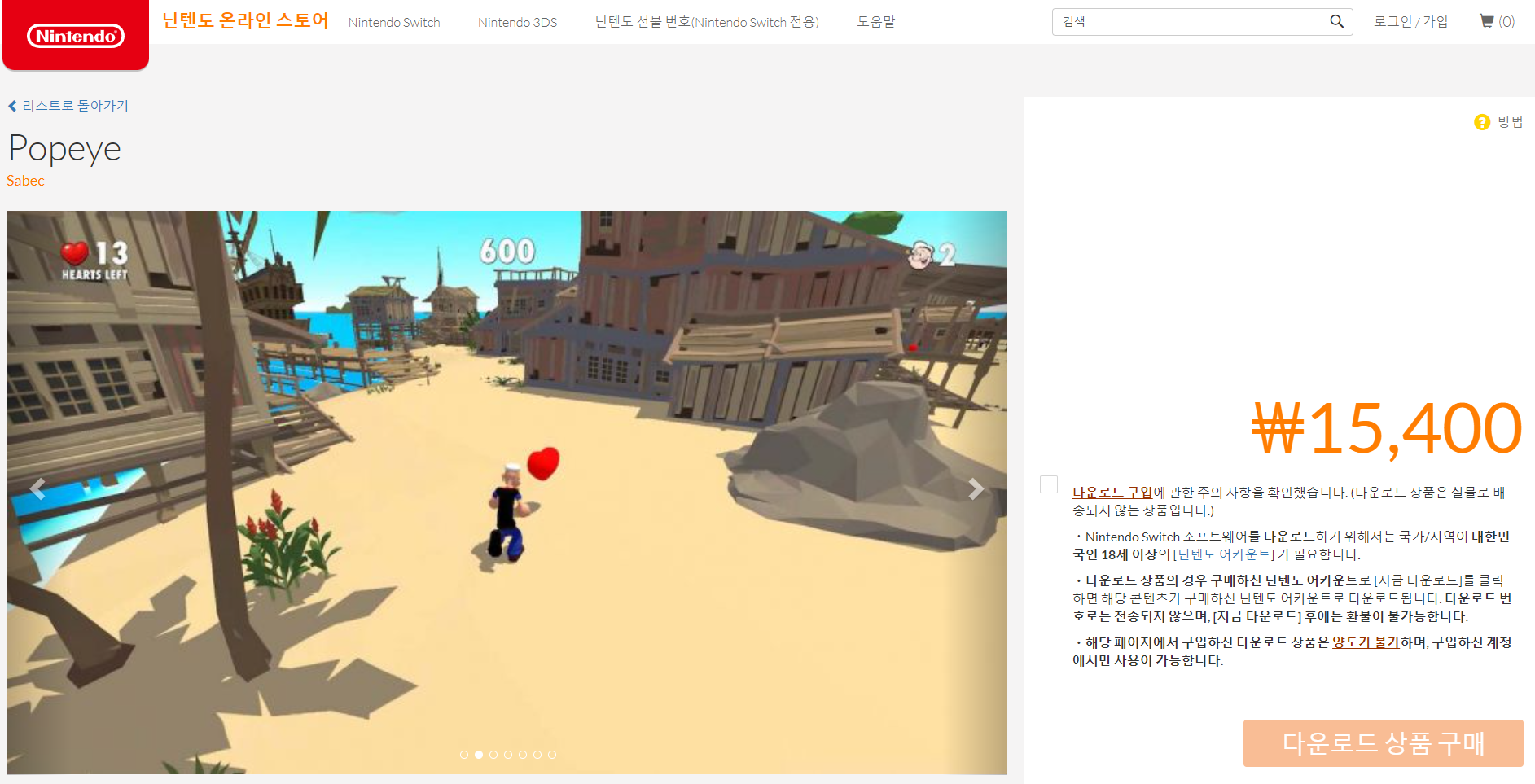
Task: Open the Nintendo Switch menu
Action: coord(394,22)
